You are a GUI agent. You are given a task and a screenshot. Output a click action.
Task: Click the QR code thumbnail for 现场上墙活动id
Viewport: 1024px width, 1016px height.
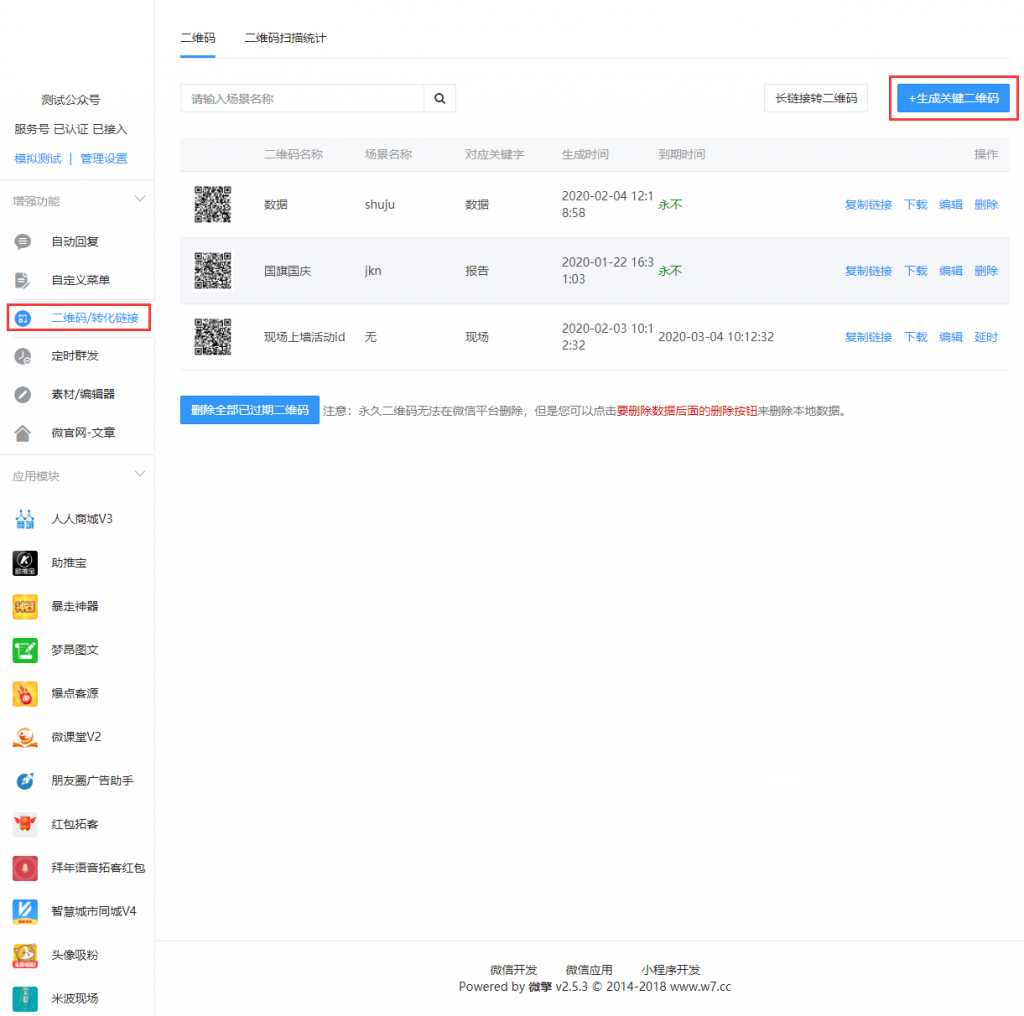[213, 337]
